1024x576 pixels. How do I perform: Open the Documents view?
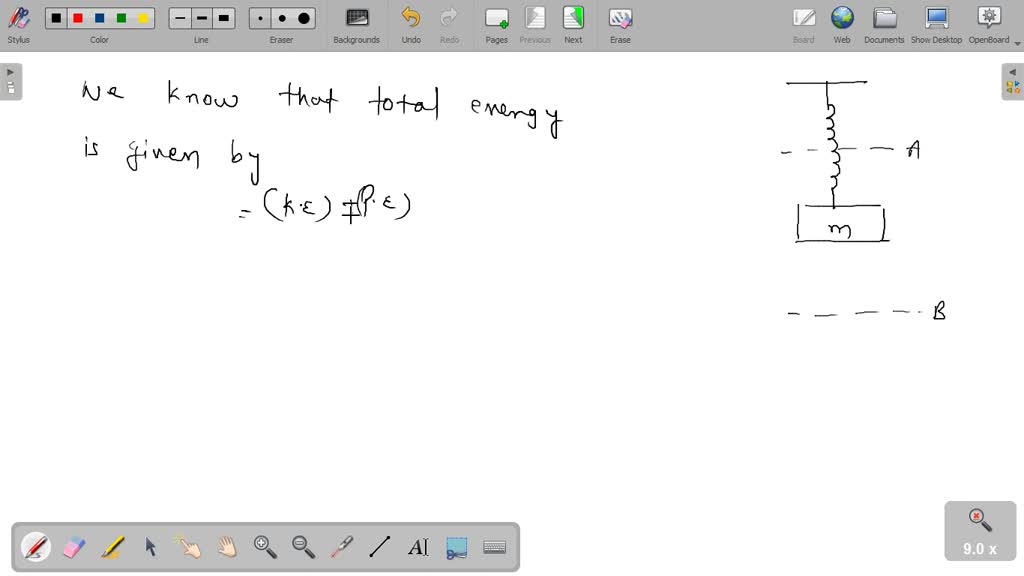[884, 24]
